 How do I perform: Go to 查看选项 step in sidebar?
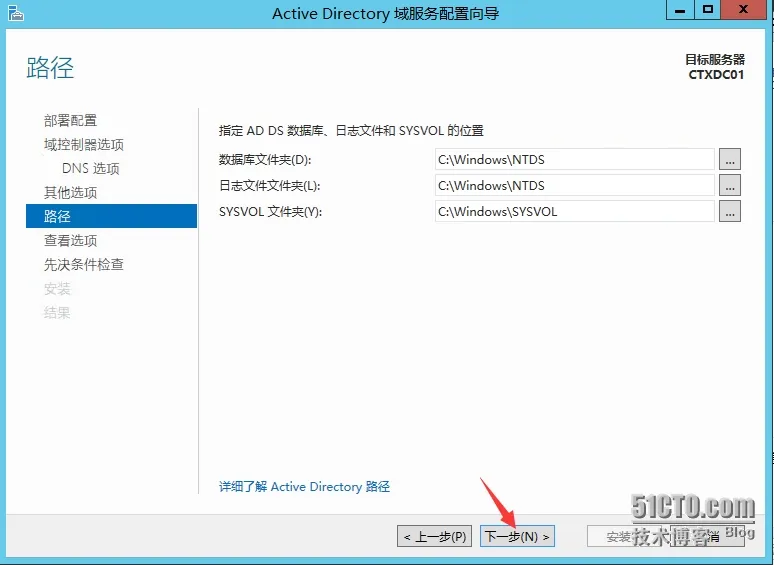point(70,240)
